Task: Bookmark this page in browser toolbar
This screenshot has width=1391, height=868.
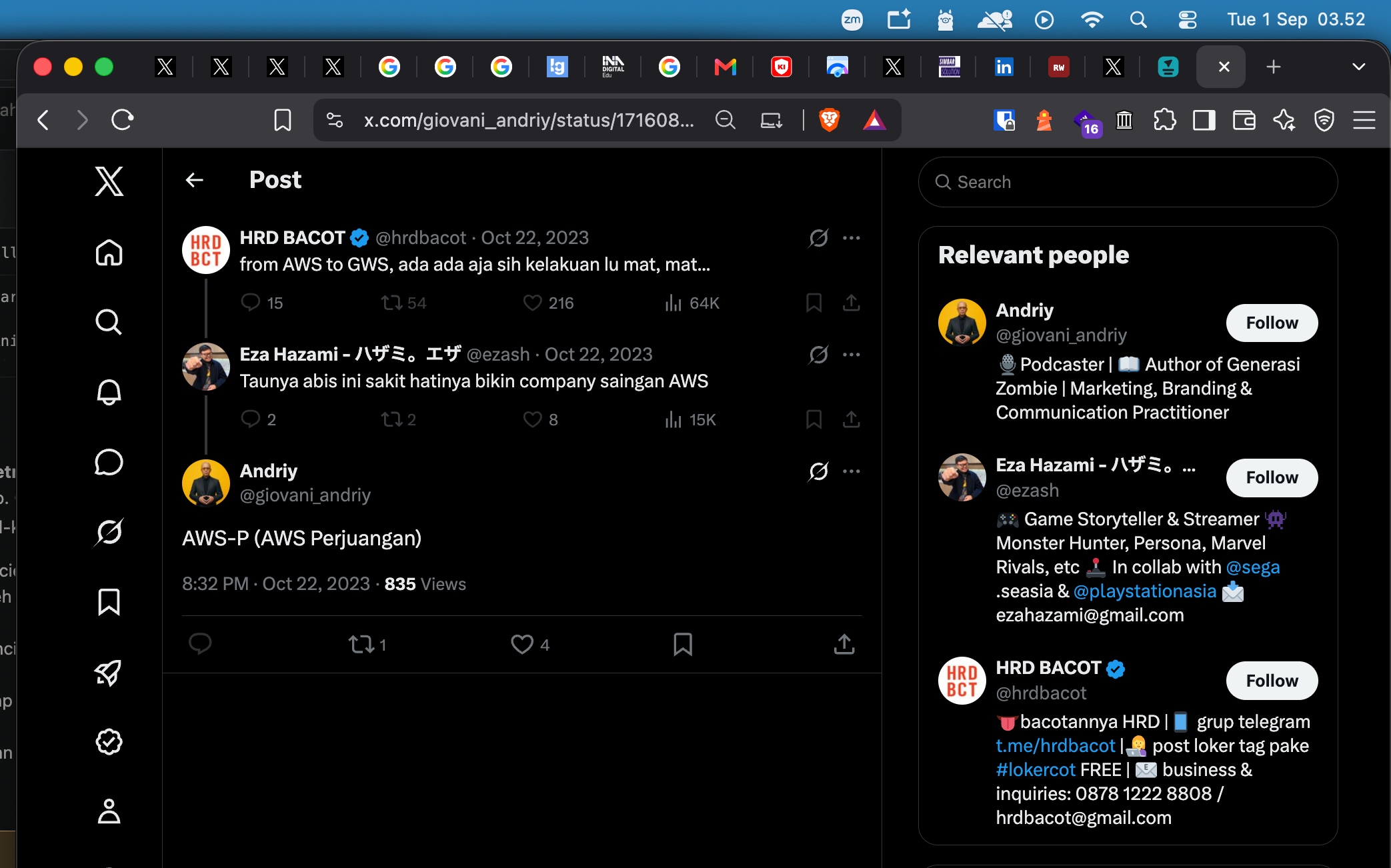Action: 283,120
